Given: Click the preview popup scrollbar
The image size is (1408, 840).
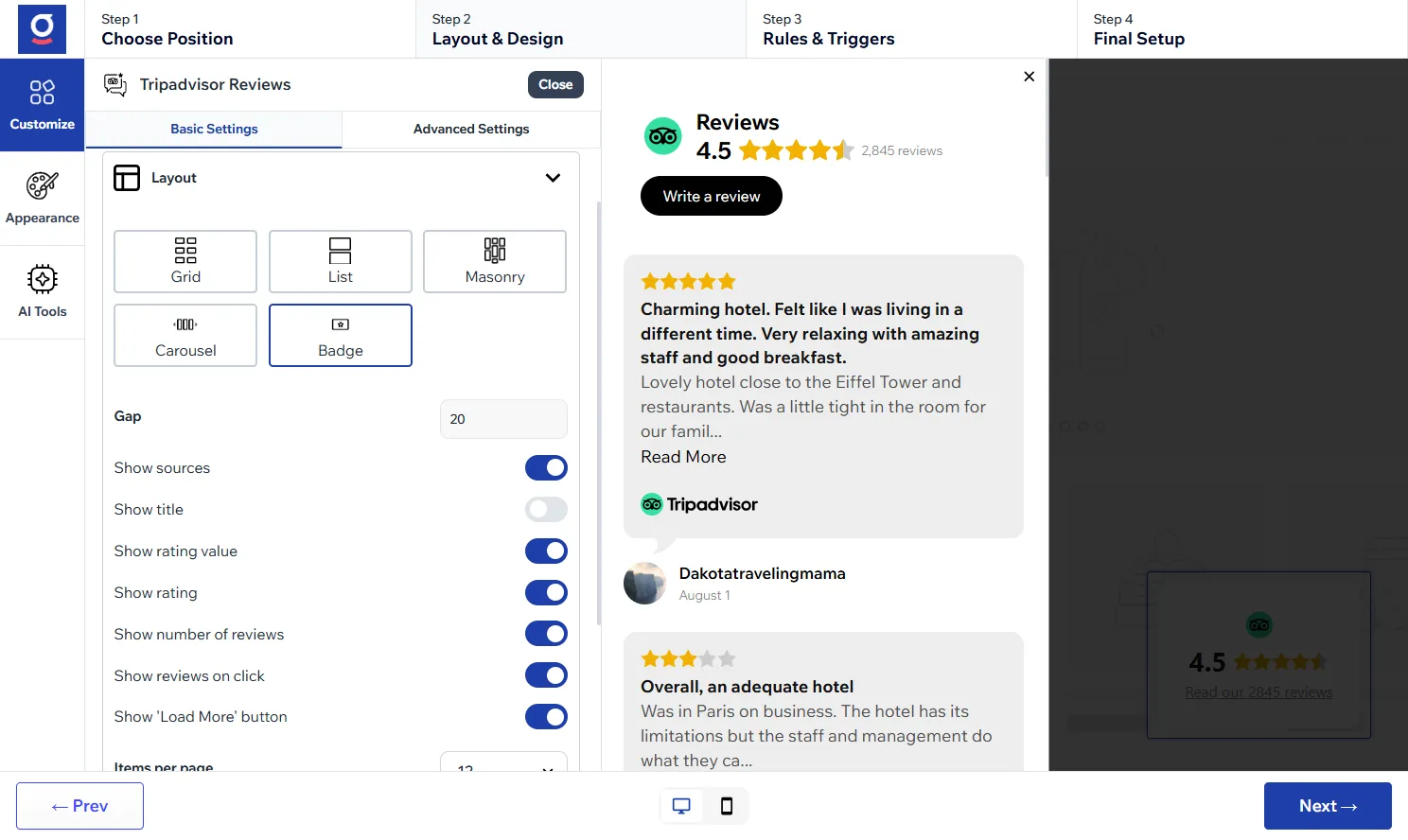Looking at the screenshot, I should [x=1047, y=118].
